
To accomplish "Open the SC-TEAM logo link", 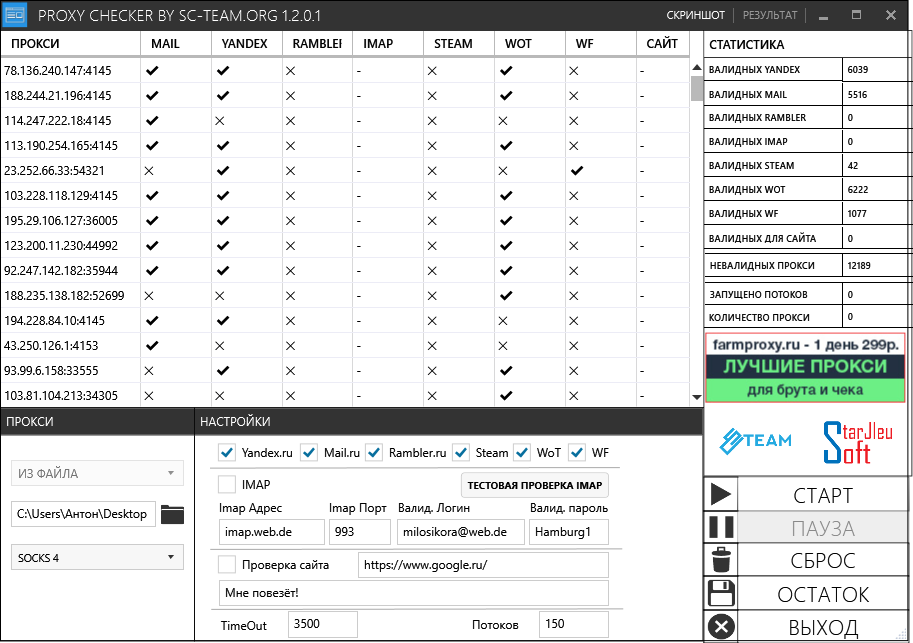I will coord(756,440).
